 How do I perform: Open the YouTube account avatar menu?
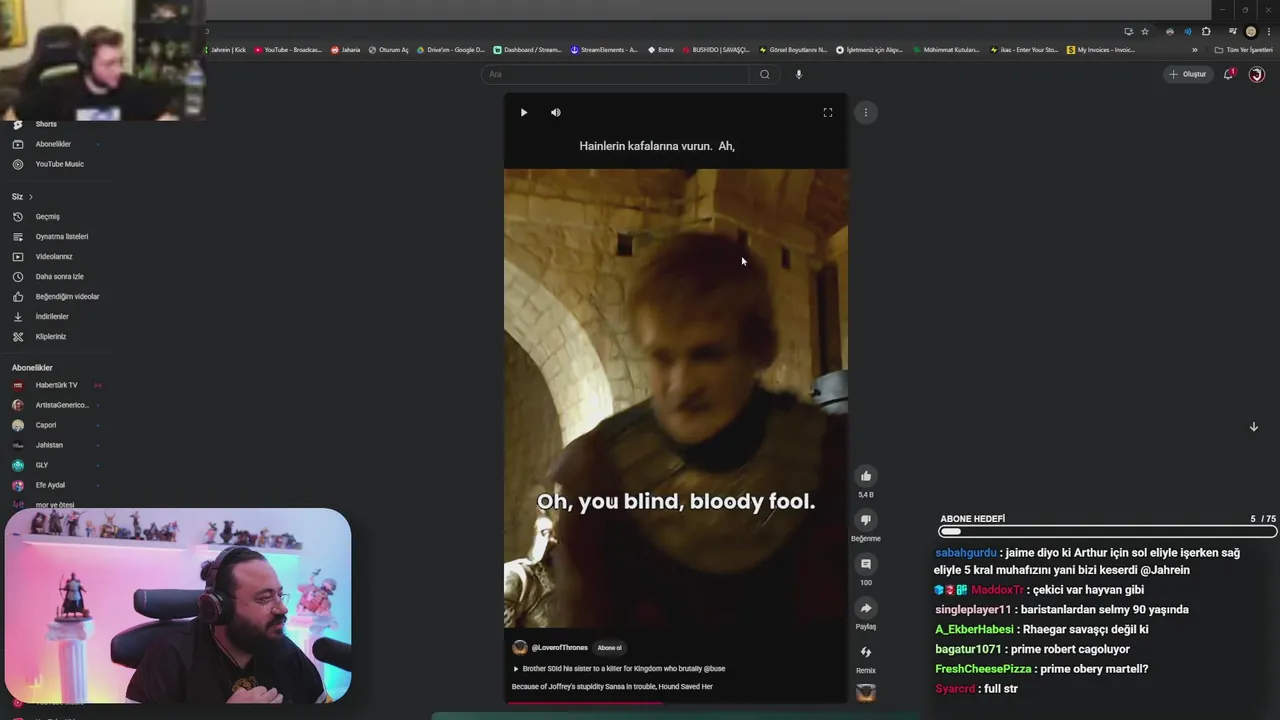[x=1257, y=74]
